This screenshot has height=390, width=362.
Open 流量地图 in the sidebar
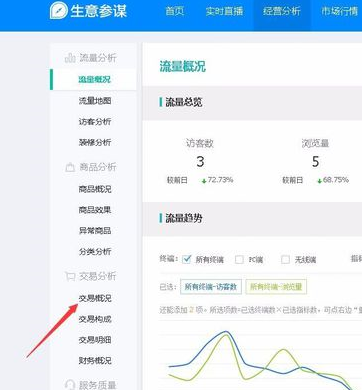[95, 101]
